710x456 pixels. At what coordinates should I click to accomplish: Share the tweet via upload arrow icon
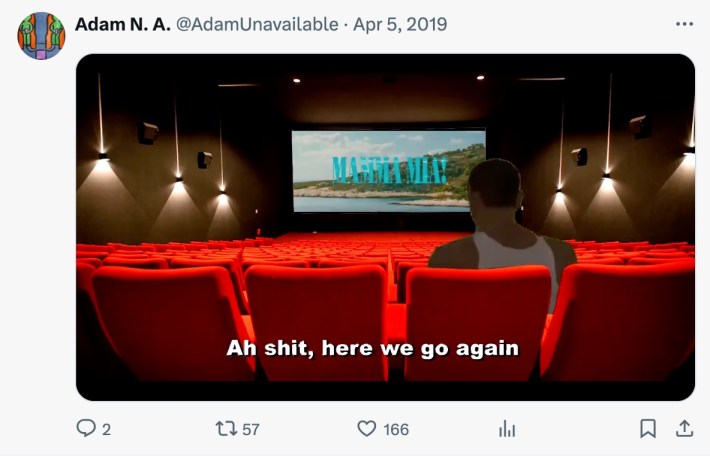click(x=684, y=428)
